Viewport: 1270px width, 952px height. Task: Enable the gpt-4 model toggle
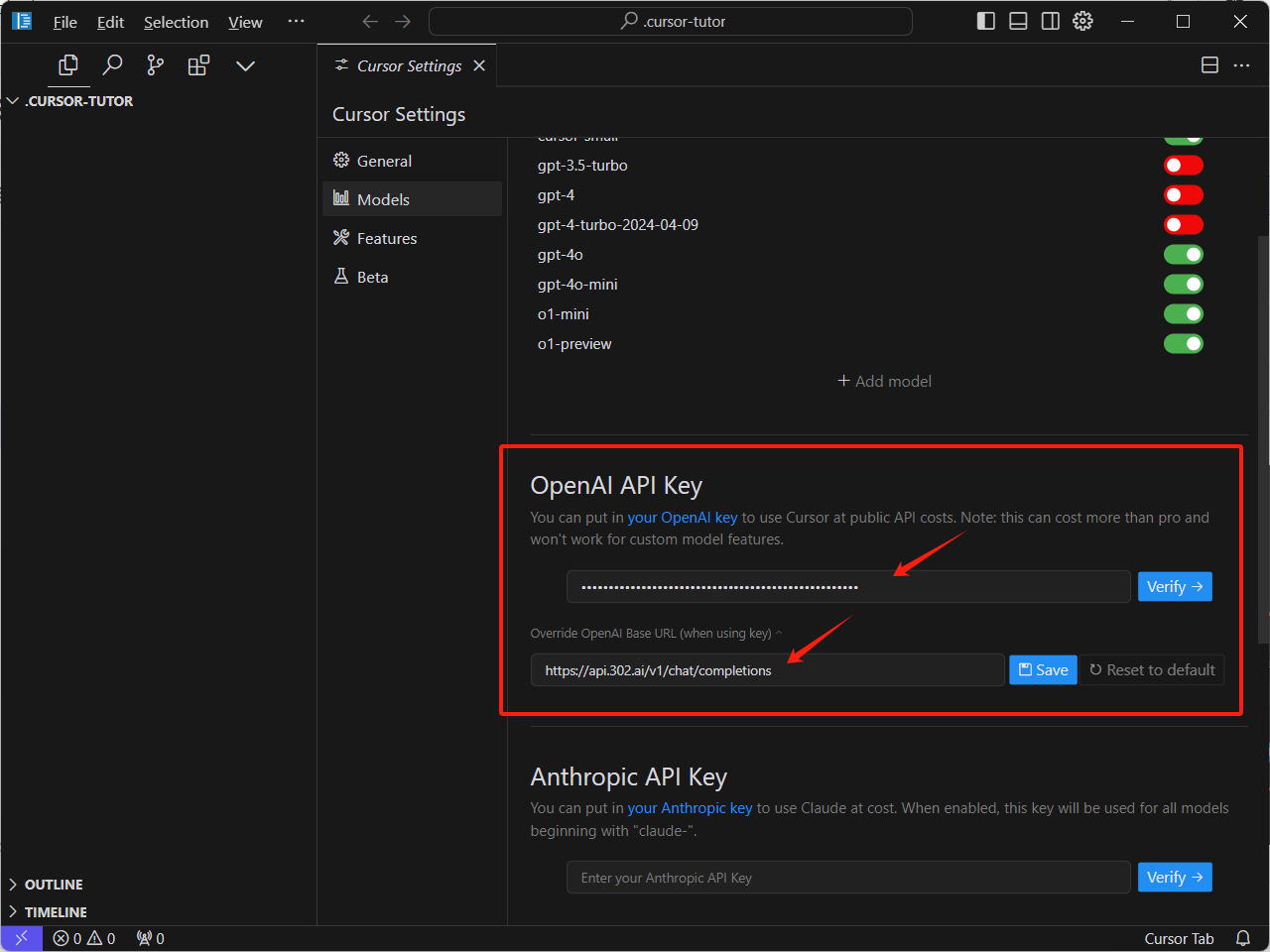[x=1184, y=194]
